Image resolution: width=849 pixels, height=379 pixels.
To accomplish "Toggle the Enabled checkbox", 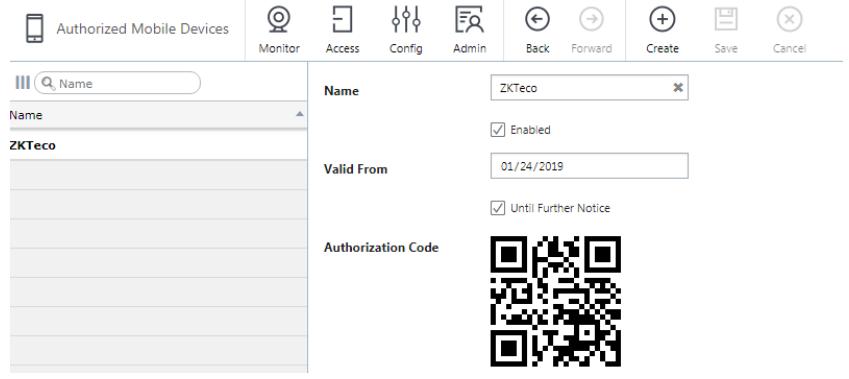I will pos(498,130).
